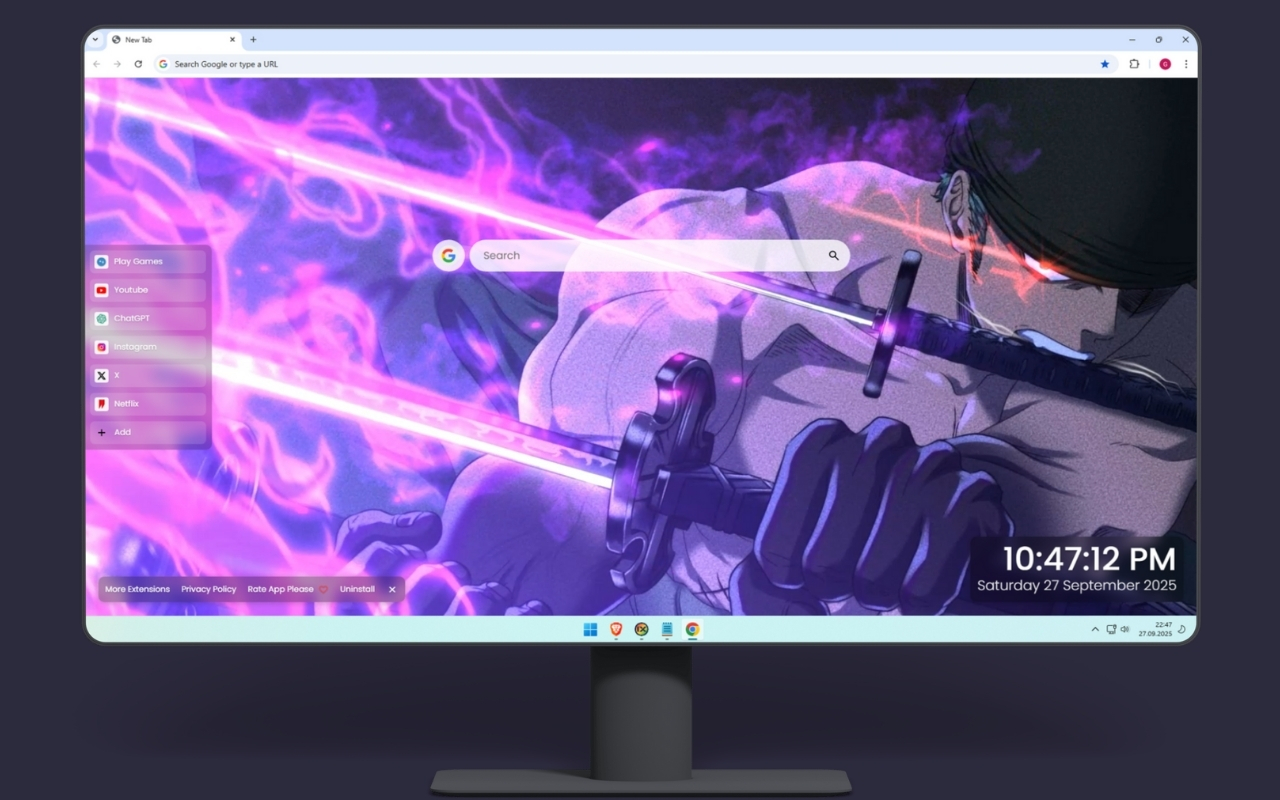The width and height of the screenshot is (1280, 800).
Task: Click Rate App Please
Action: pyautogui.click(x=281, y=589)
